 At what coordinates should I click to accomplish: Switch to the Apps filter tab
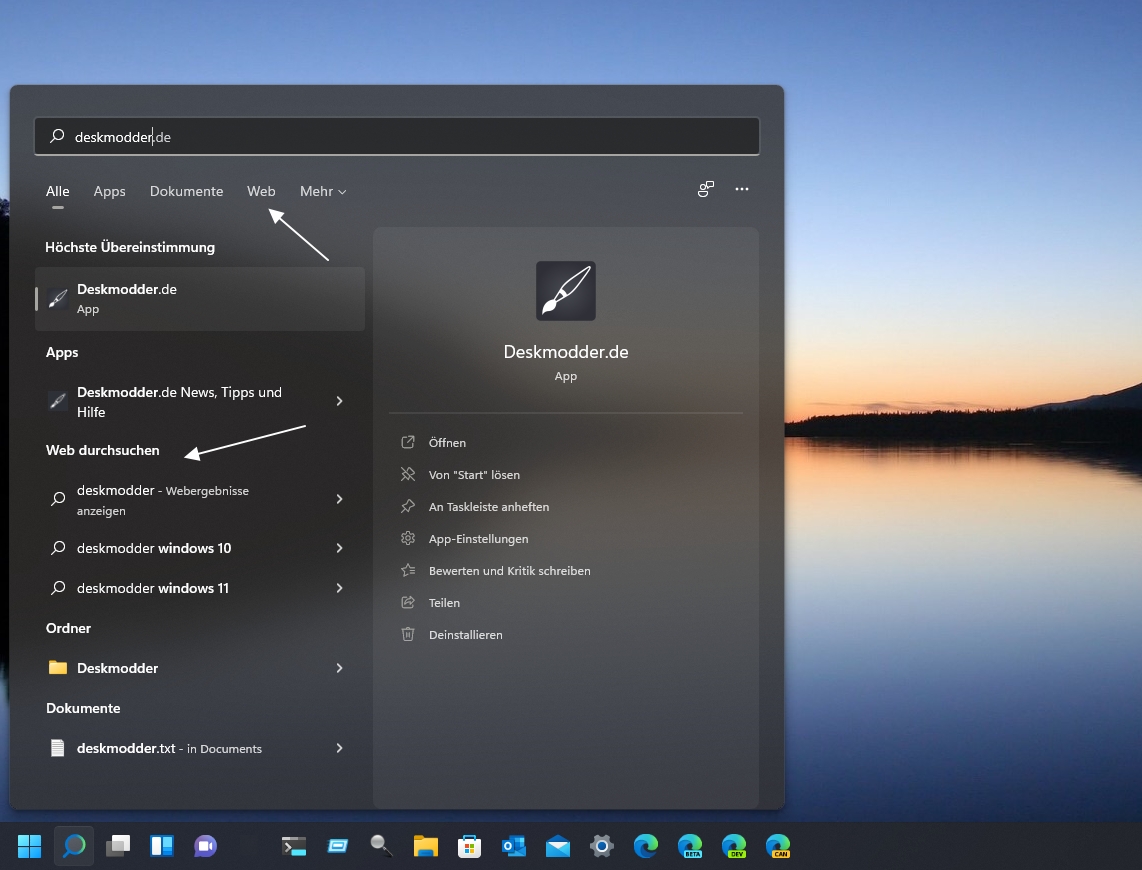click(109, 191)
